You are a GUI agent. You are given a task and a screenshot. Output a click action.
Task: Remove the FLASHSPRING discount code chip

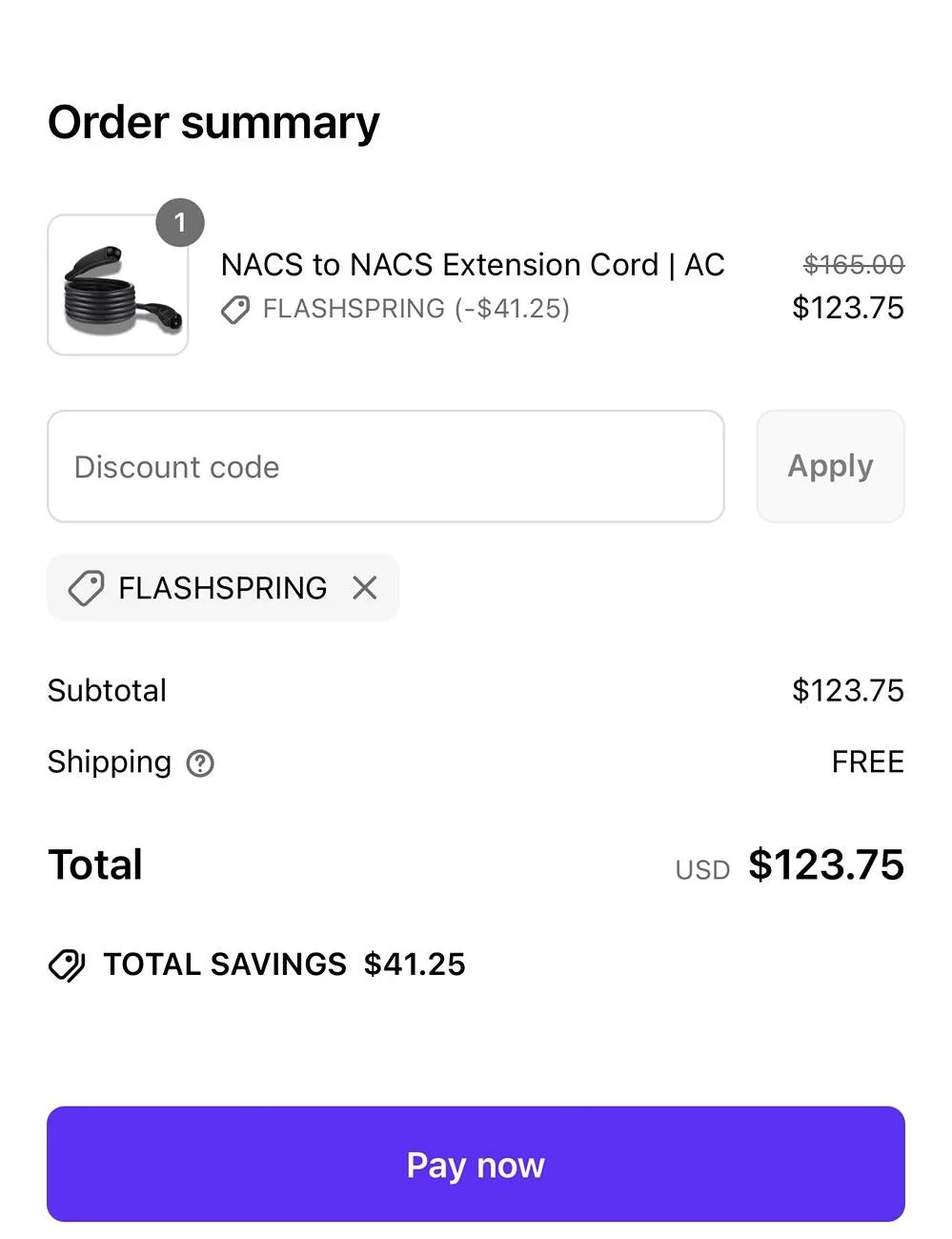[x=365, y=588]
